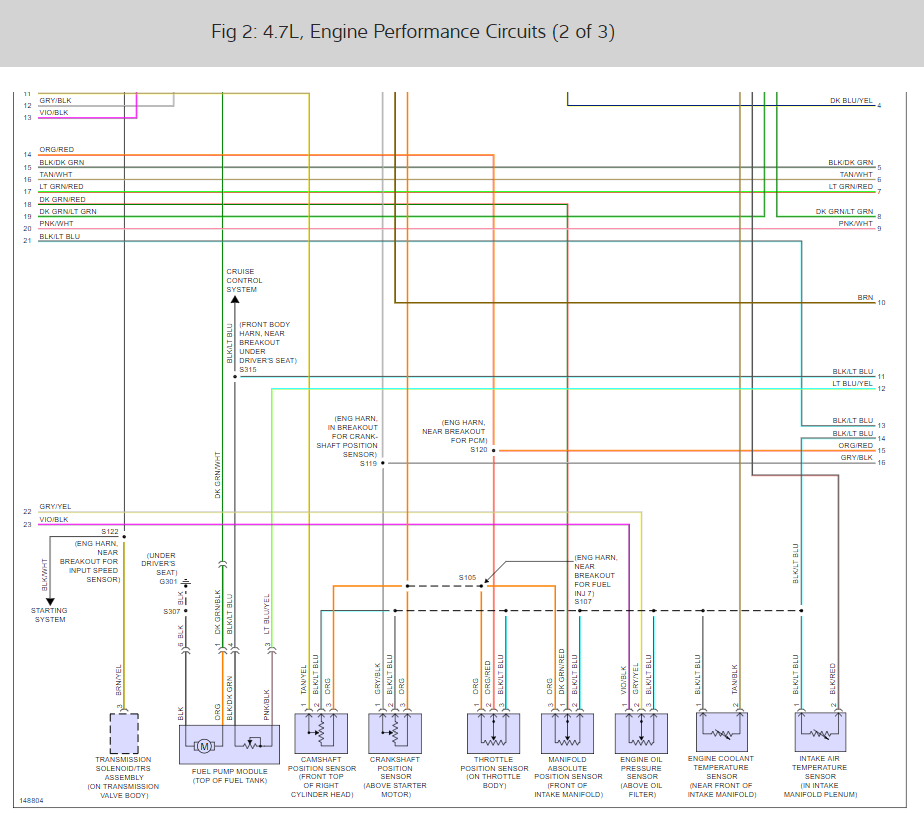Click the Engine Coolant Temperature Sensor symbol
This screenshot has height=815, width=924.
point(721,731)
